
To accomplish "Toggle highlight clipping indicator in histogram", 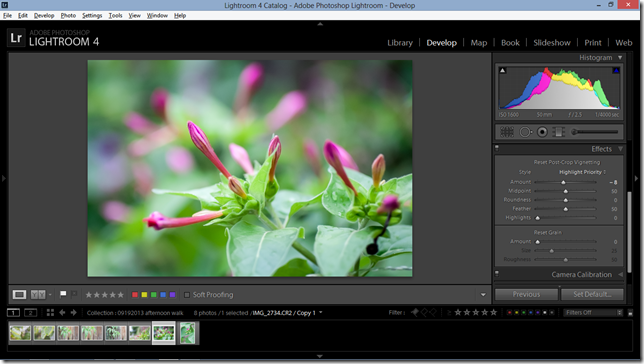I will pyautogui.click(x=616, y=71).
